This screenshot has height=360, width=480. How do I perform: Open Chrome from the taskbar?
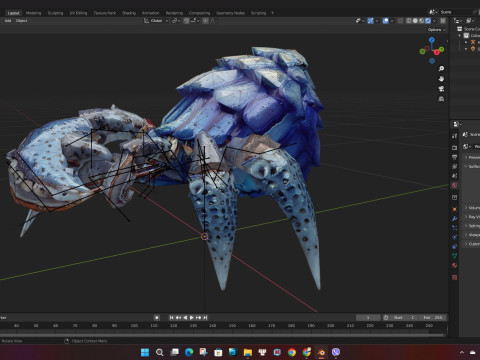tap(292, 352)
